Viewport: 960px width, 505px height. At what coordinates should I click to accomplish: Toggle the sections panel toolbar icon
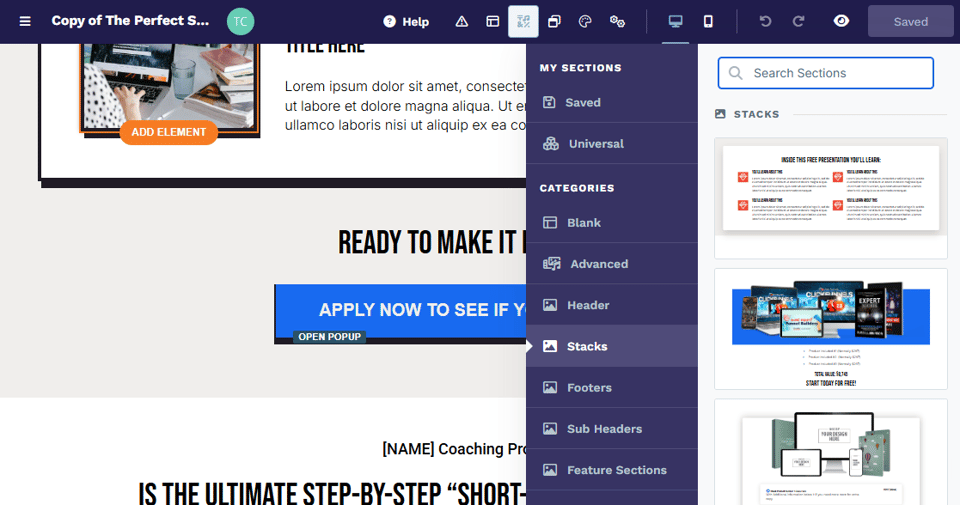pos(523,21)
